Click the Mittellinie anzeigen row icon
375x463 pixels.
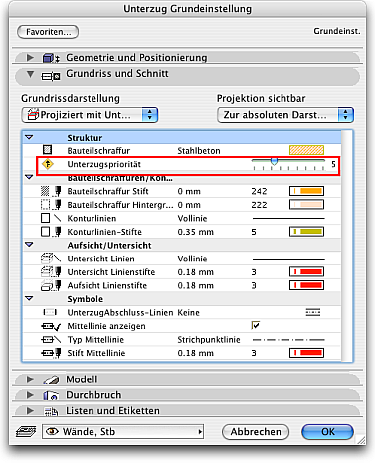pos(51,326)
